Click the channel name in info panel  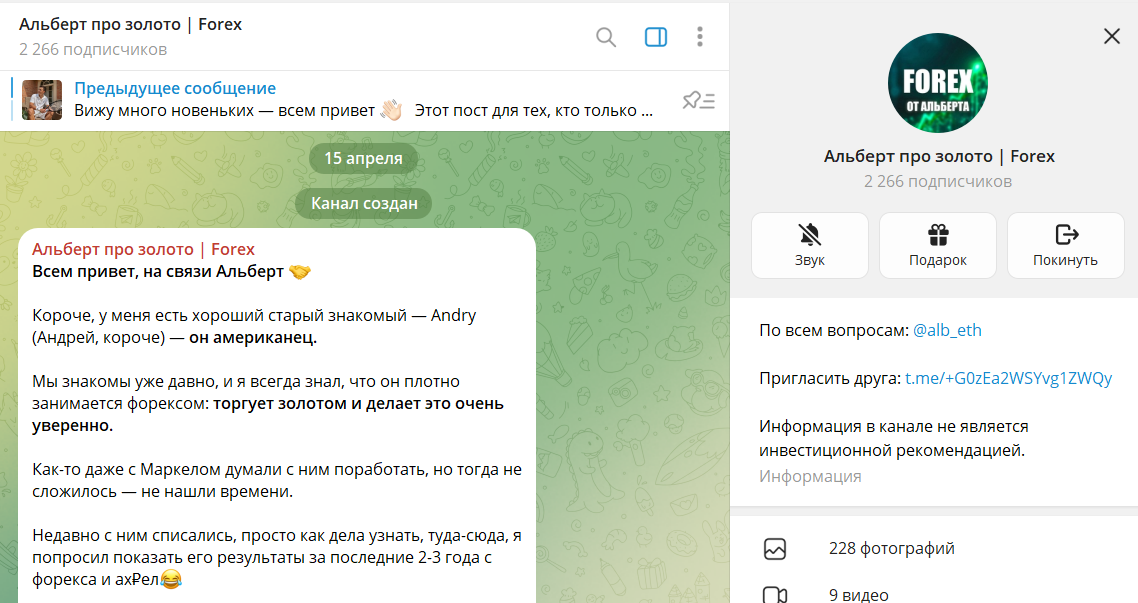coord(938,156)
